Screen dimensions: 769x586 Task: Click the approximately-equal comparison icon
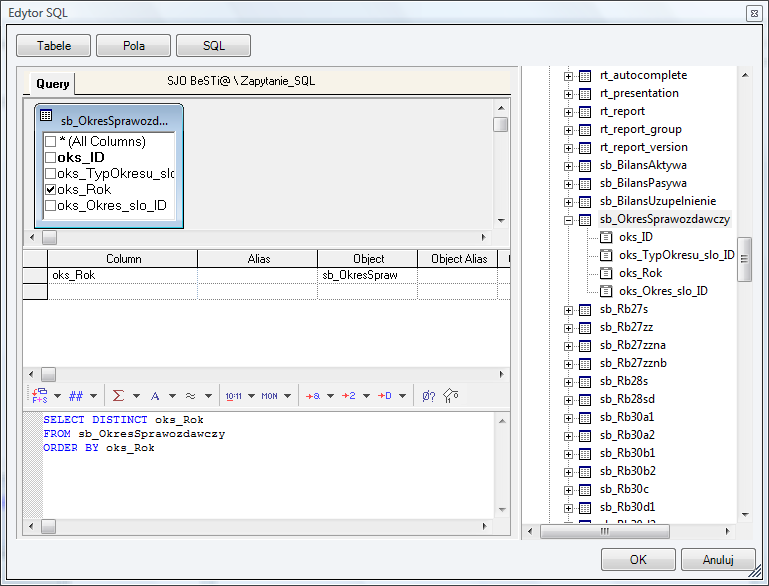pos(190,395)
